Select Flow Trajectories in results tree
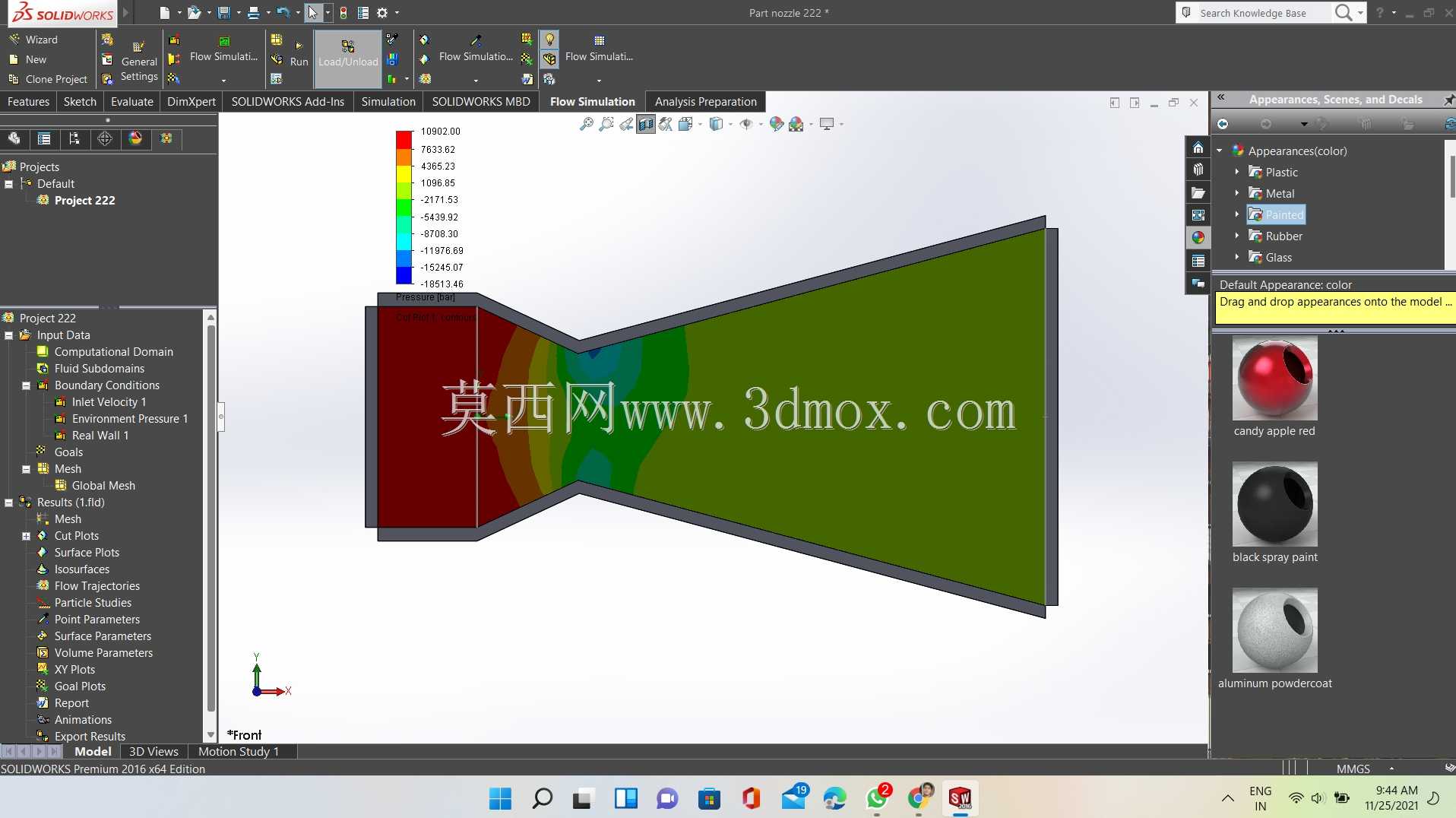Image resolution: width=1456 pixels, height=818 pixels. pyautogui.click(x=97, y=586)
